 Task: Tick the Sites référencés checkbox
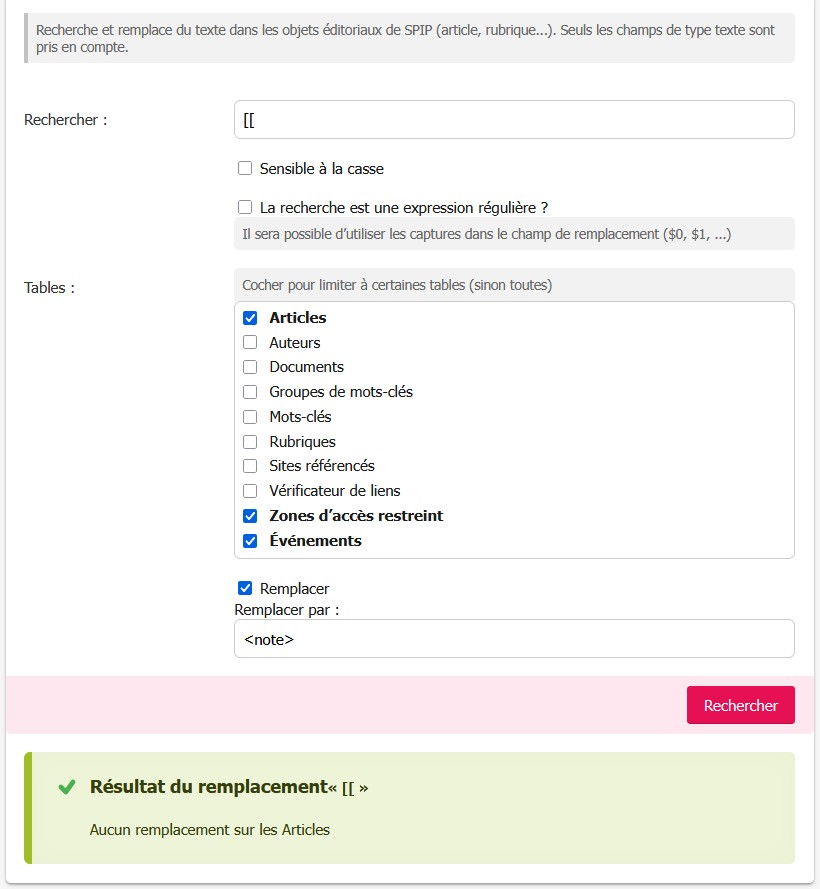[251, 466]
